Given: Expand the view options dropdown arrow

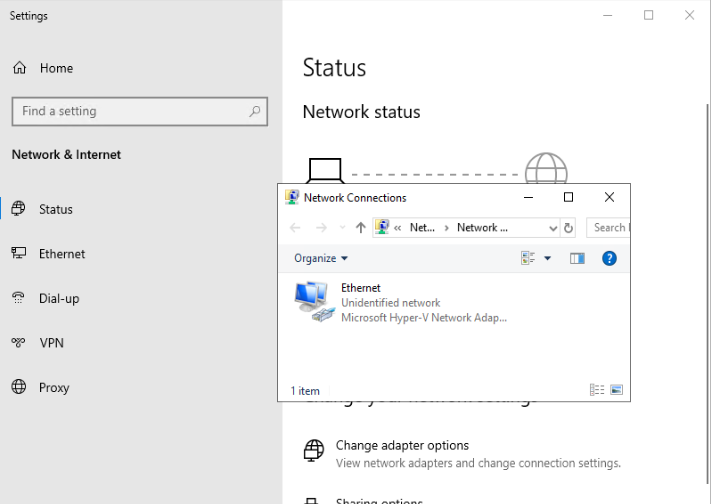Looking at the screenshot, I should (x=547, y=258).
